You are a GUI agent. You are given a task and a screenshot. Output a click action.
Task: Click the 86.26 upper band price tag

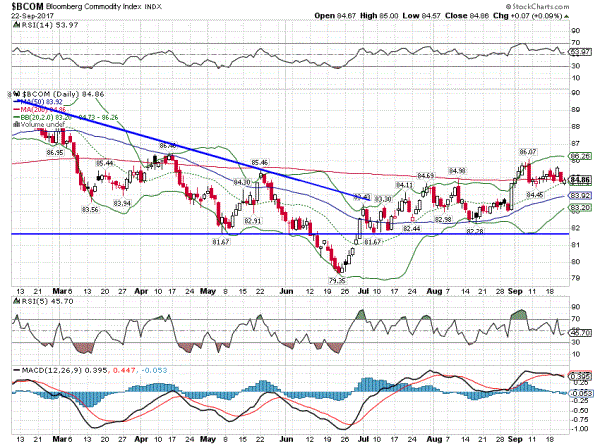click(581, 156)
